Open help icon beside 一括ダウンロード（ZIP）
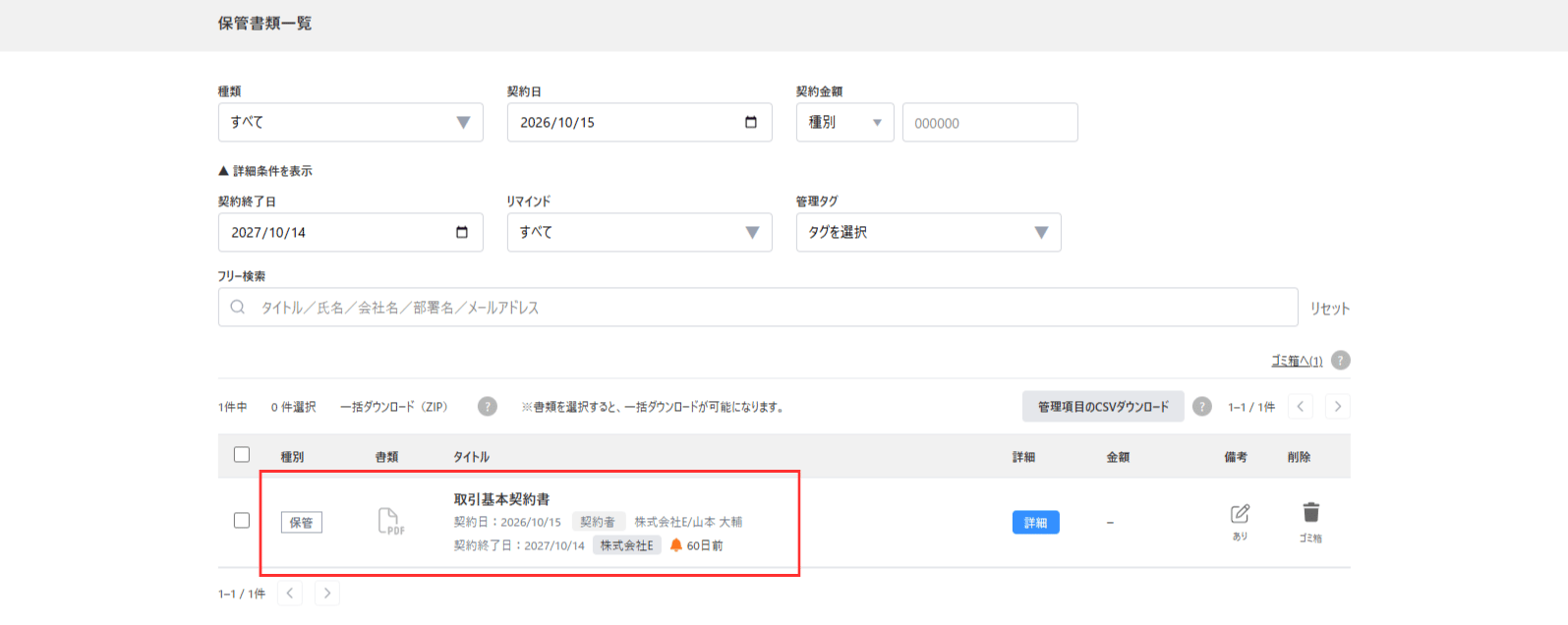Screen dimensions: 1568x625 pyautogui.click(x=488, y=407)
